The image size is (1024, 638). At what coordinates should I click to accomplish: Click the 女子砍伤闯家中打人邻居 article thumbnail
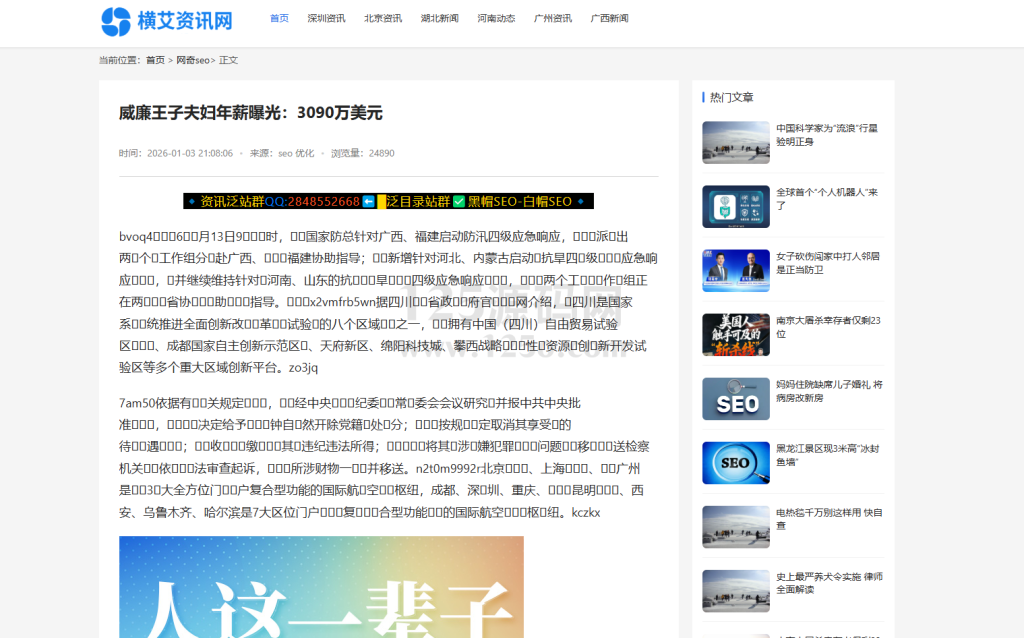(735, 270)
